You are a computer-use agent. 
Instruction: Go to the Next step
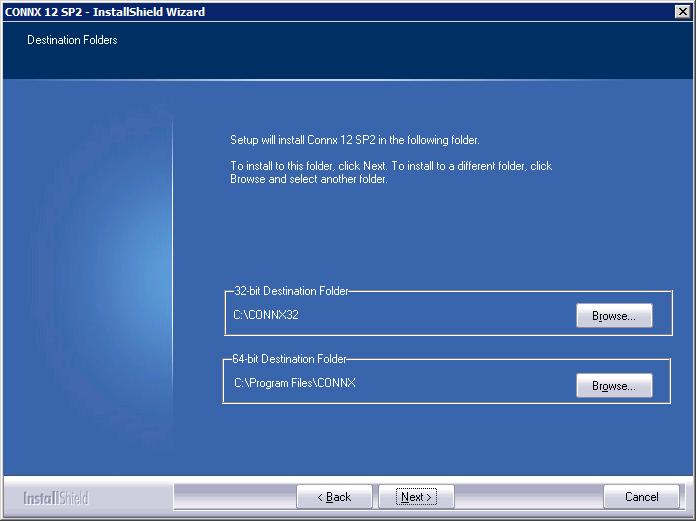[416, 497]
